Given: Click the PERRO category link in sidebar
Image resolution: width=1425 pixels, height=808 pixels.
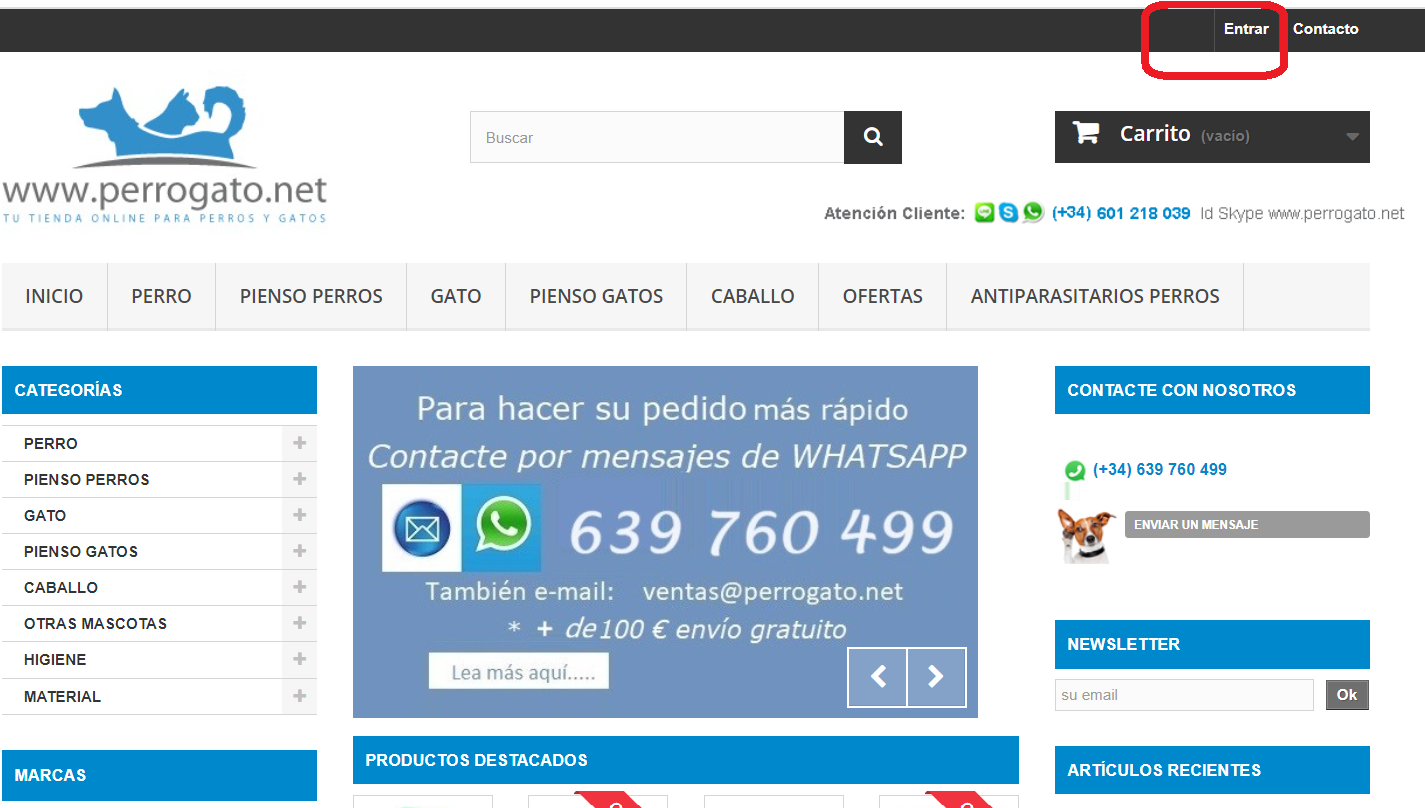Looking at the screenshot, I should pos(51,443).
